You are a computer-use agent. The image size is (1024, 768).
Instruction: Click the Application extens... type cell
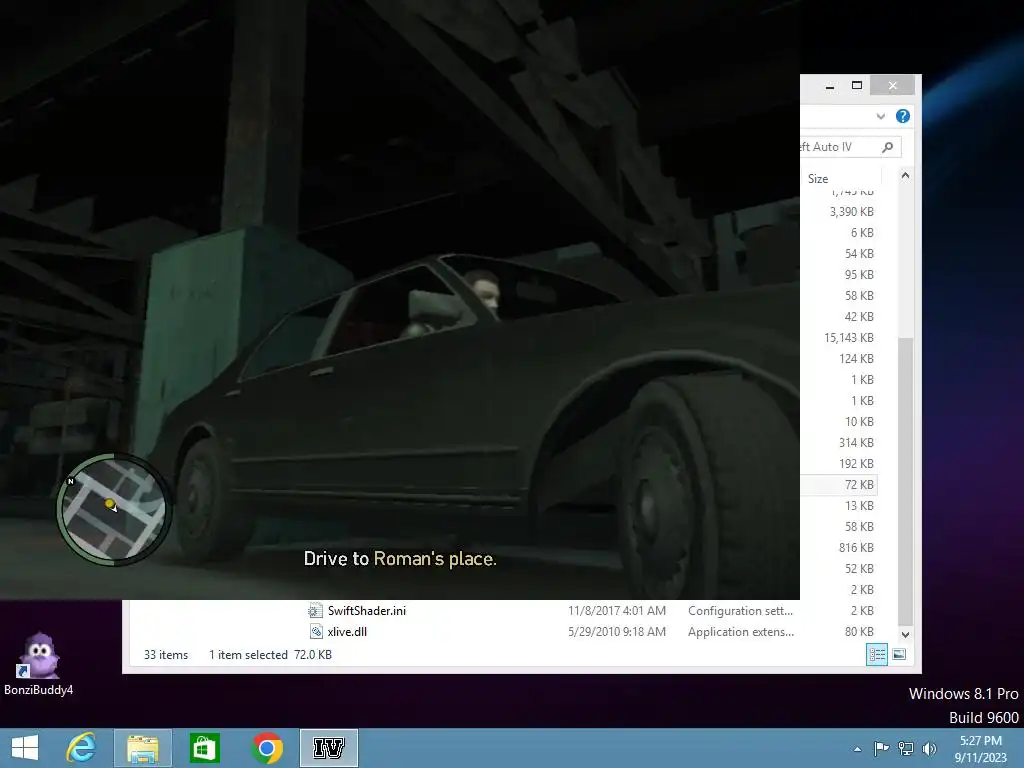[x=741, y=632]
